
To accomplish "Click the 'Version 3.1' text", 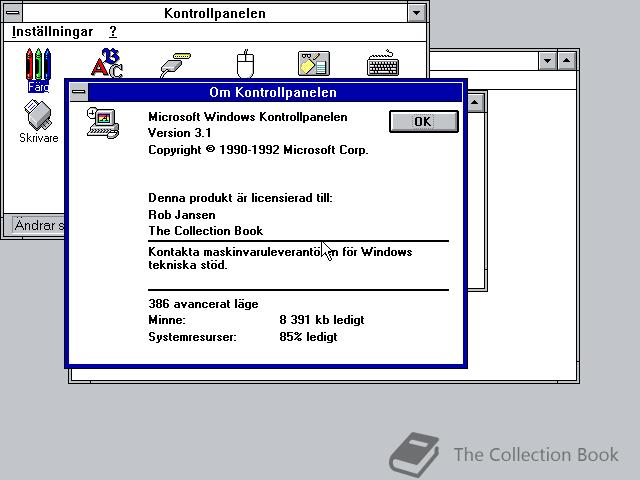I will pos(180,133).
